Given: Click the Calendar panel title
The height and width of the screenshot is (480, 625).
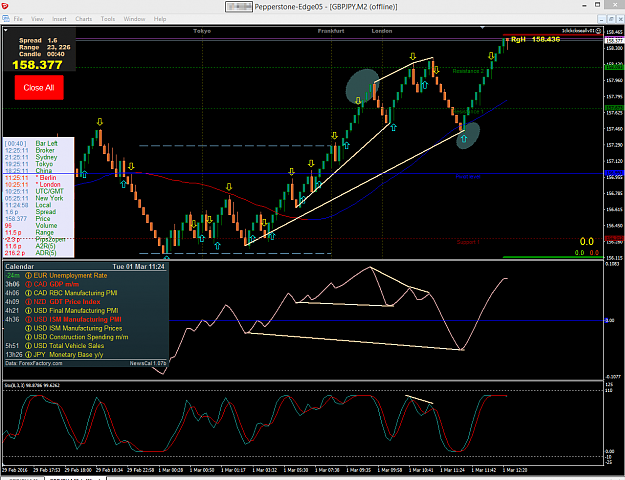Looking at the screenshot, I should [x=20, y=266].
